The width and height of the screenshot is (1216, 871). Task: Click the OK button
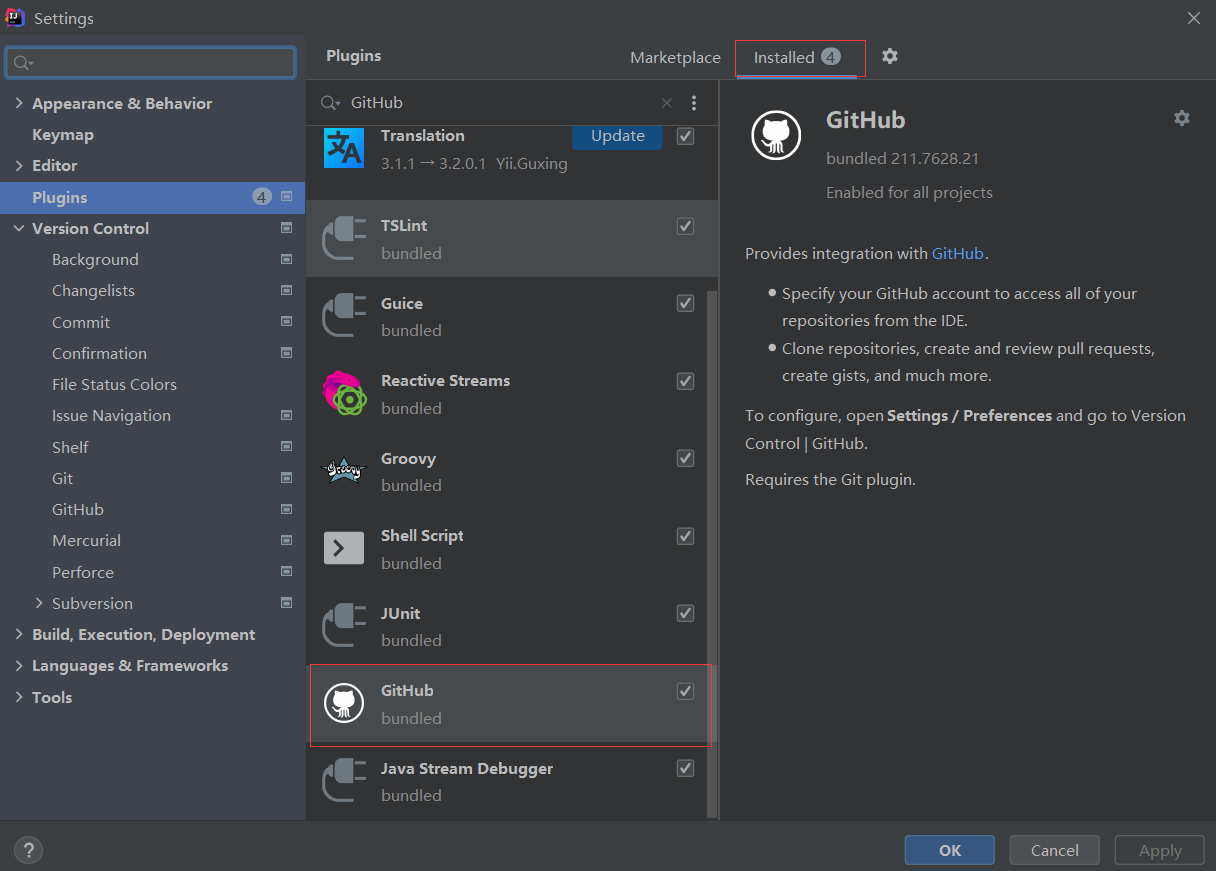tap(950, 850)
